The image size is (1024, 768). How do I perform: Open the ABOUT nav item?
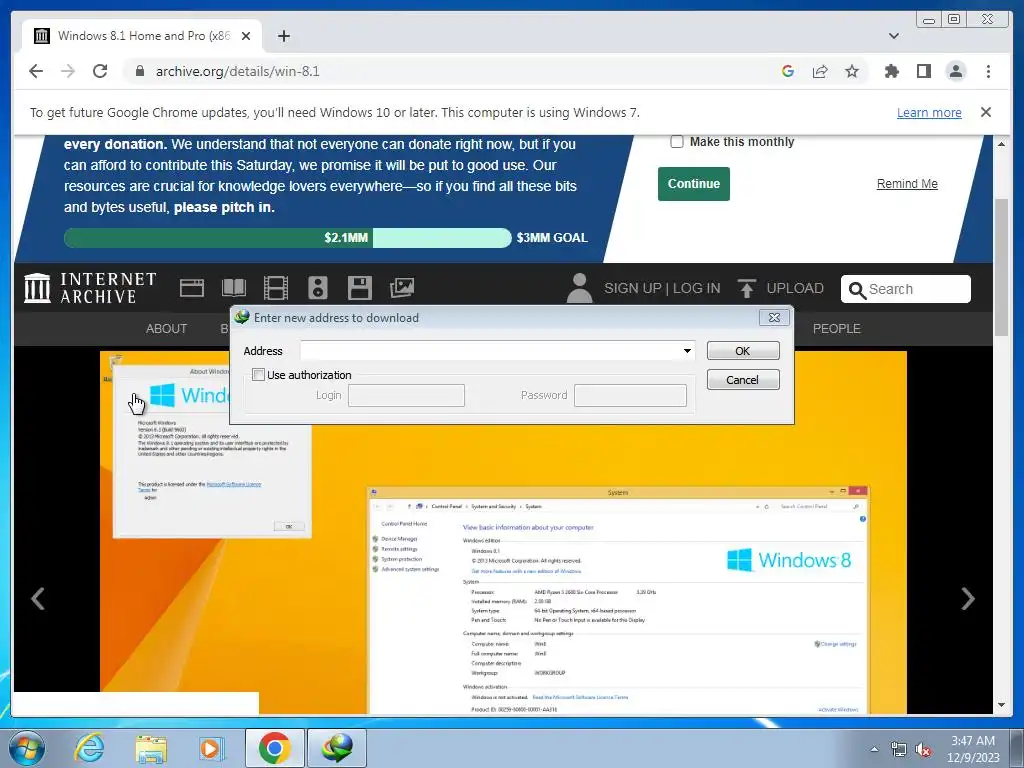(x=166, y=328)
